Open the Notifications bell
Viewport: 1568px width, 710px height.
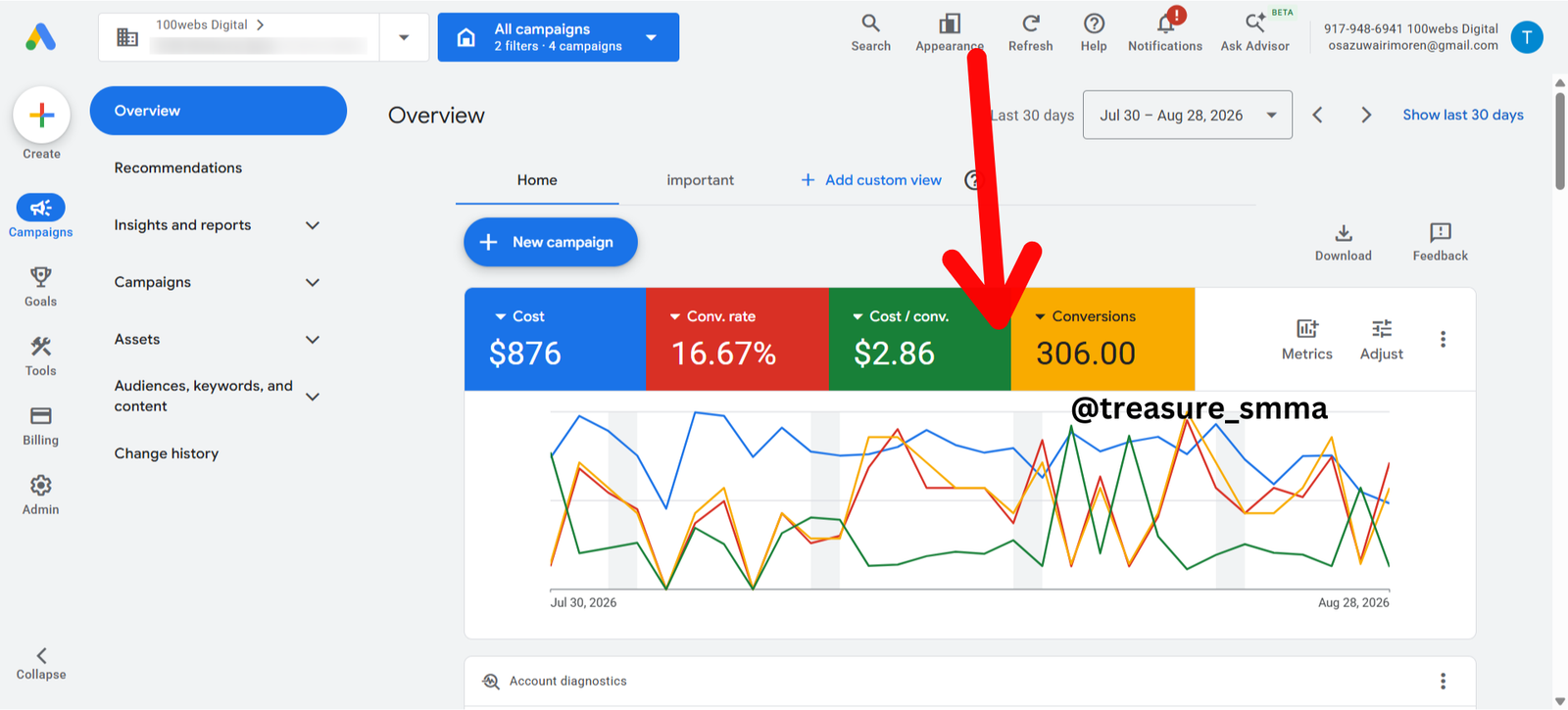1165,24
